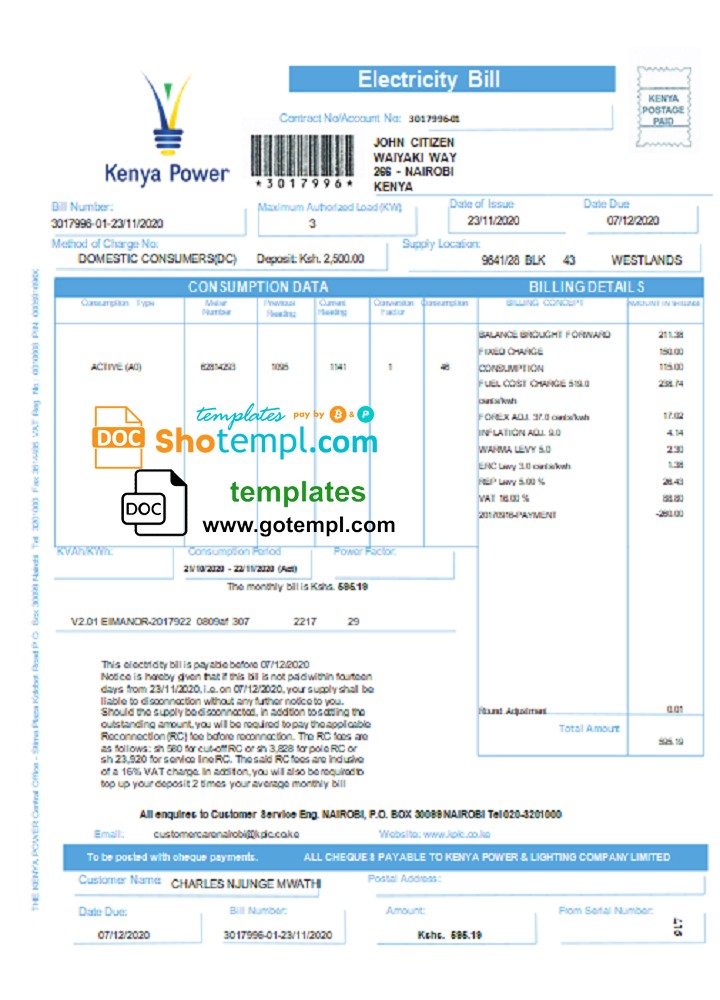Click the INFLATION ADJ. billing row
The width and height of the screenshot is (720, 1000).
tap(581, 433)
